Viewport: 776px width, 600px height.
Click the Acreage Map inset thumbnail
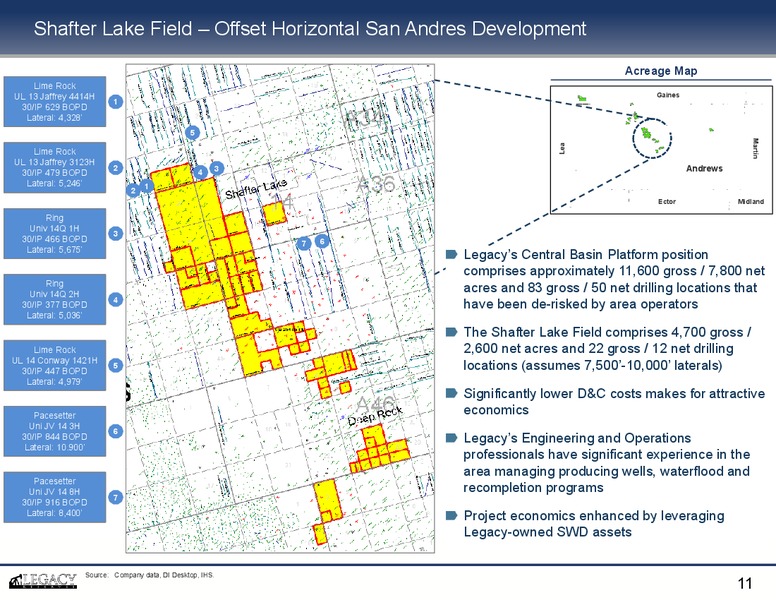click(x=661, y=150)
